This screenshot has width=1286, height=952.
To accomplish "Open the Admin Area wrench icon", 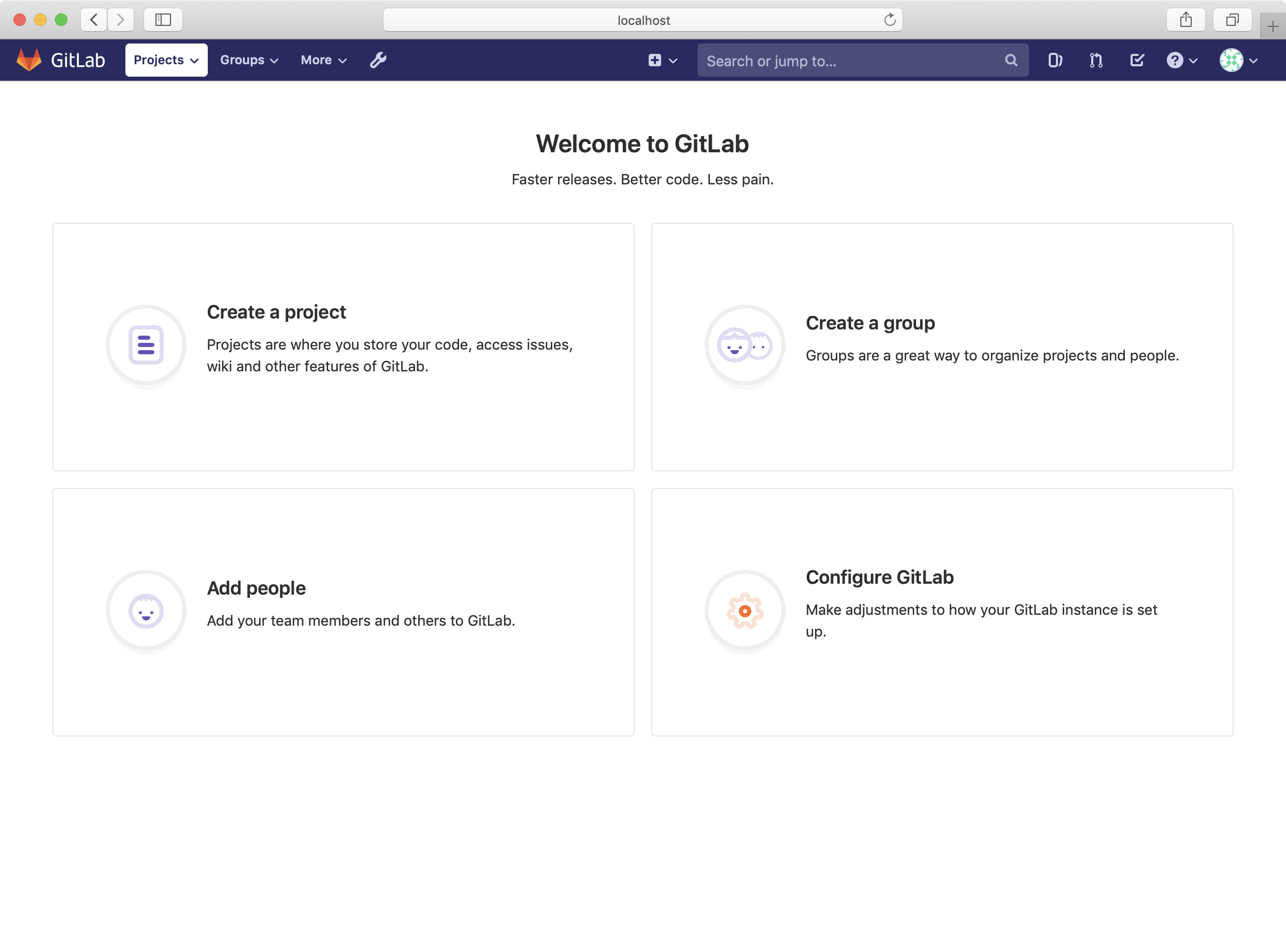I will pos(378,60).
